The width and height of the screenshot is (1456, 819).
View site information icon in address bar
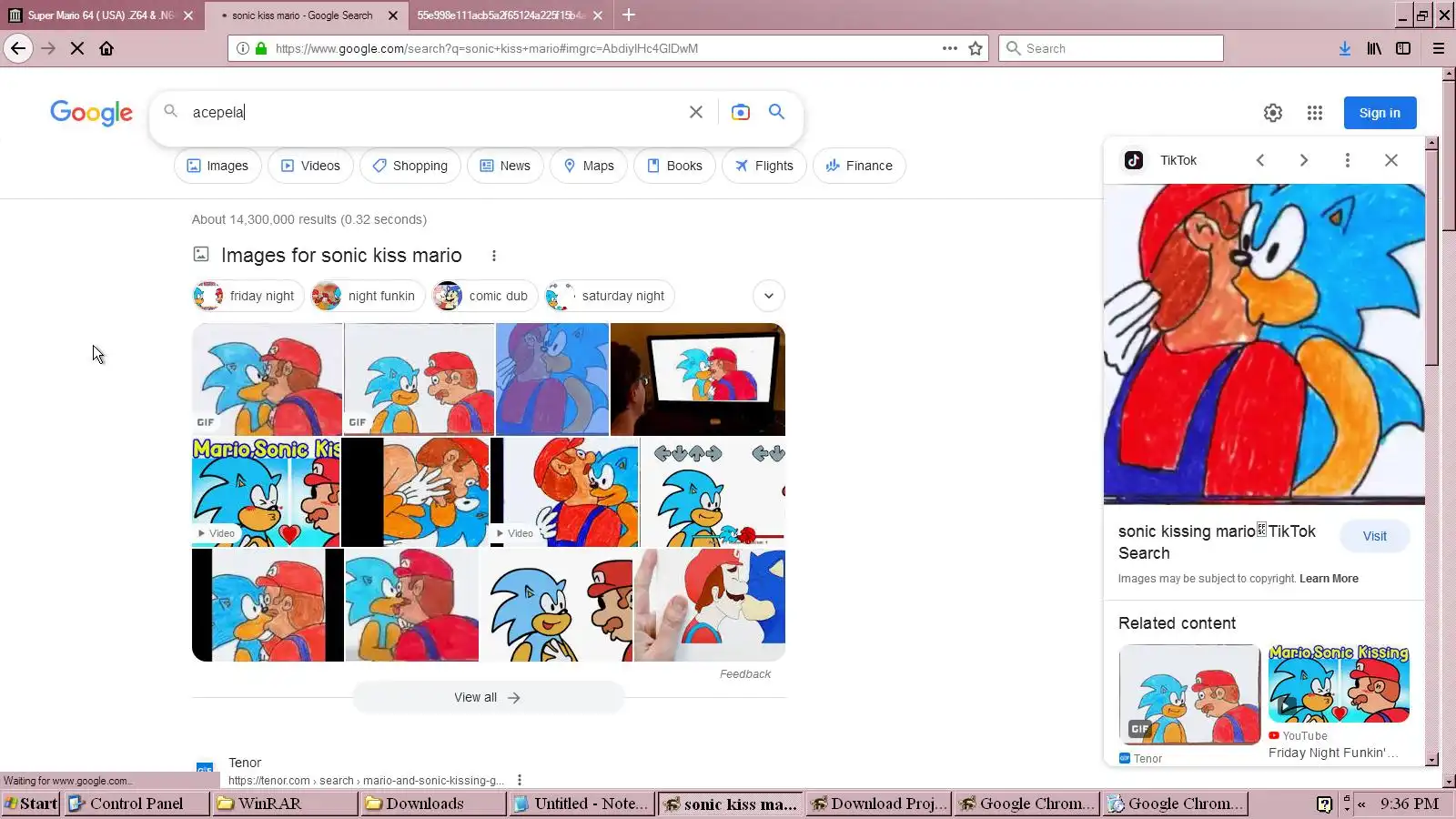[243, 48]
